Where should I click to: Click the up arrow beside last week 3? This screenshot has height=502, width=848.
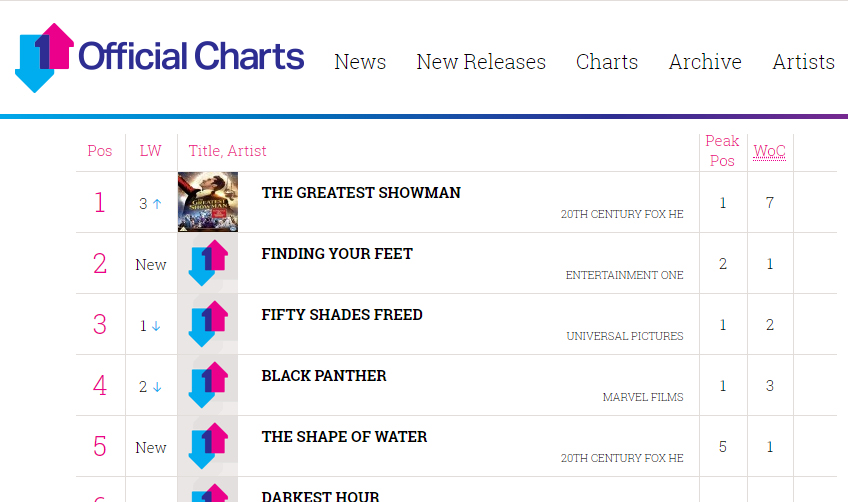click(157, 204)
